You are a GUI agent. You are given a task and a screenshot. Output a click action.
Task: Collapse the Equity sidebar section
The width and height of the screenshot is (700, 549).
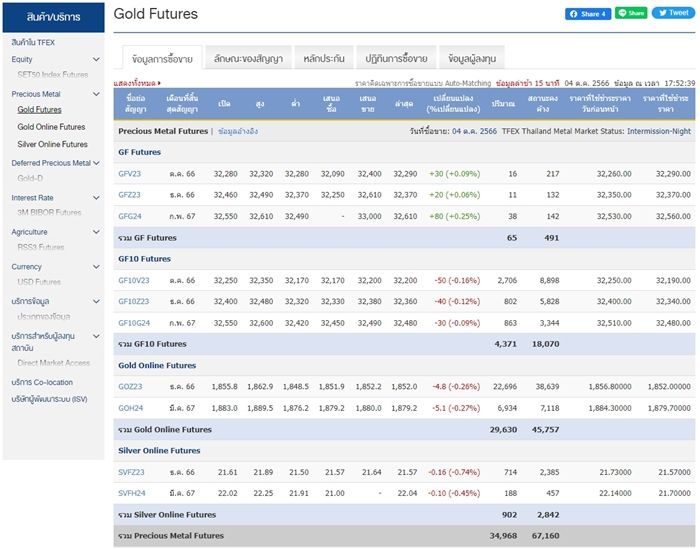coord(97,60)
